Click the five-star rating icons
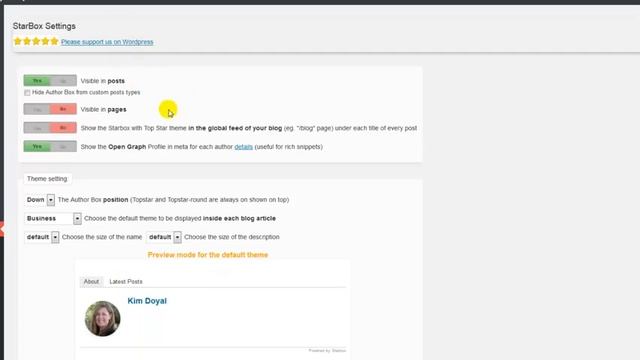Image resolution: width=640 pixels, height=360 pixels. [x=36, y=41]
